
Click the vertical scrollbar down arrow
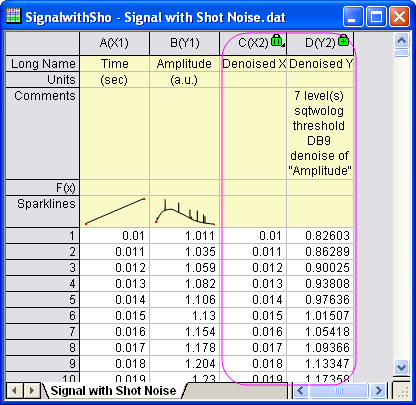click(401, 367)
